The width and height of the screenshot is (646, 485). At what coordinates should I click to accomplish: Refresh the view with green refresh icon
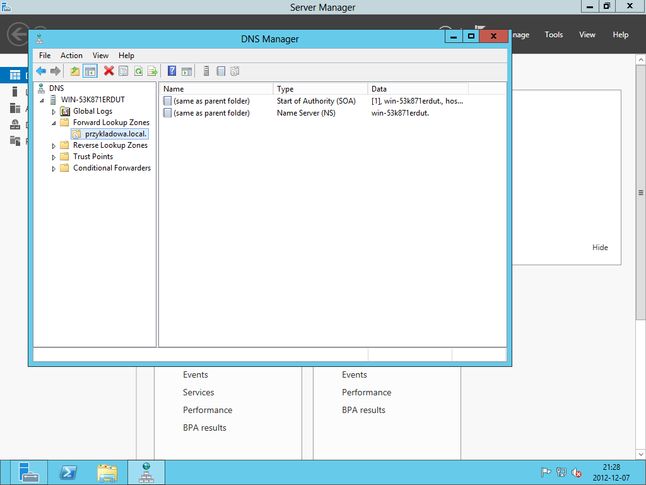pyautogui.click(x=138, y=71)
